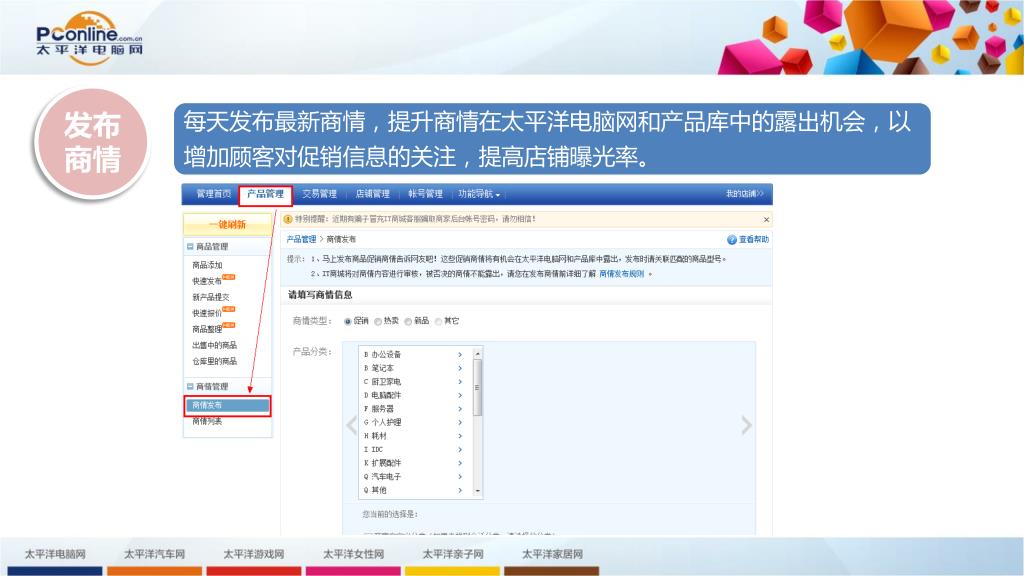Click the warning icon in the notice bar
Image resolution: width=1024 pixels, height=576 pixels.
[288, 219]
